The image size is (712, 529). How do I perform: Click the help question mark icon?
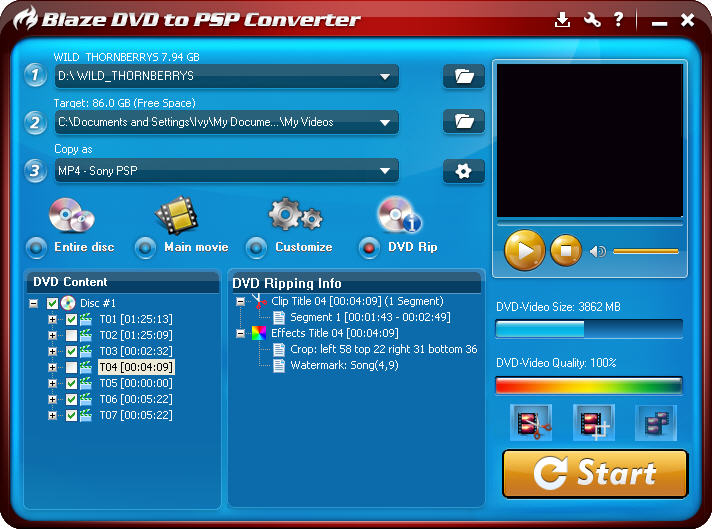pos(619,20)
